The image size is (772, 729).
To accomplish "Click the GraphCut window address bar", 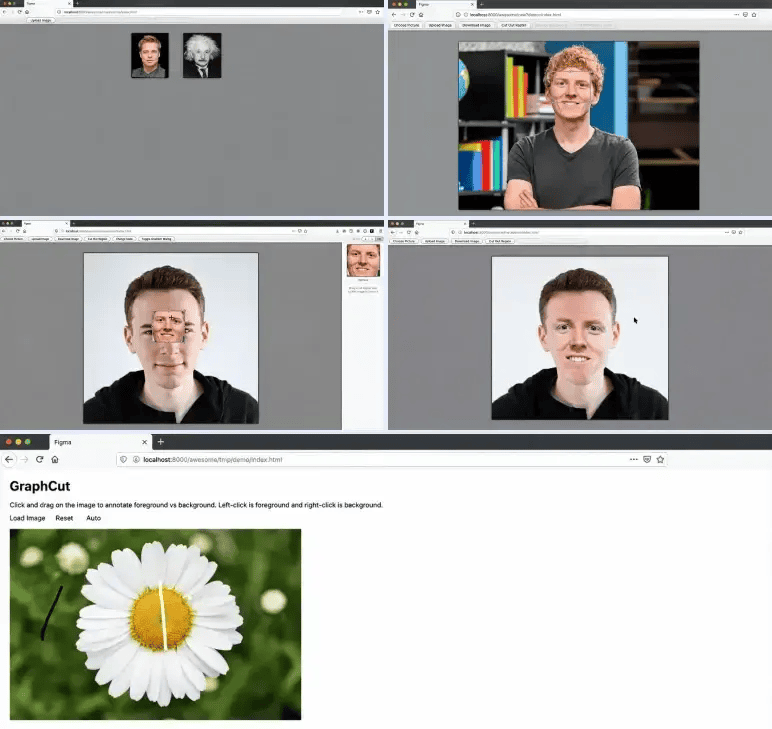I will tap(391, 459).
